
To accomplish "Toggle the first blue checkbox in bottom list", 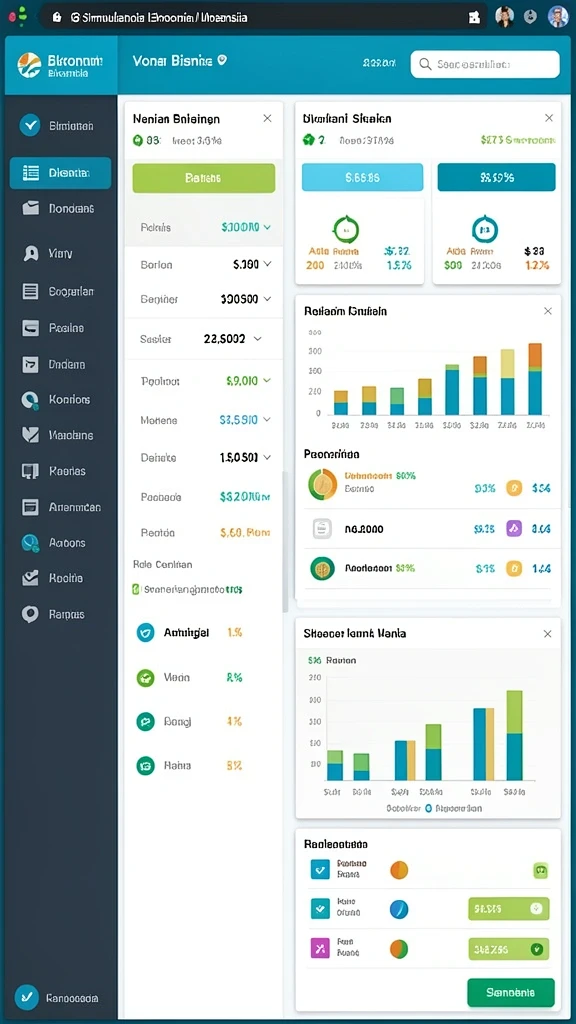I will click(320, 869).
